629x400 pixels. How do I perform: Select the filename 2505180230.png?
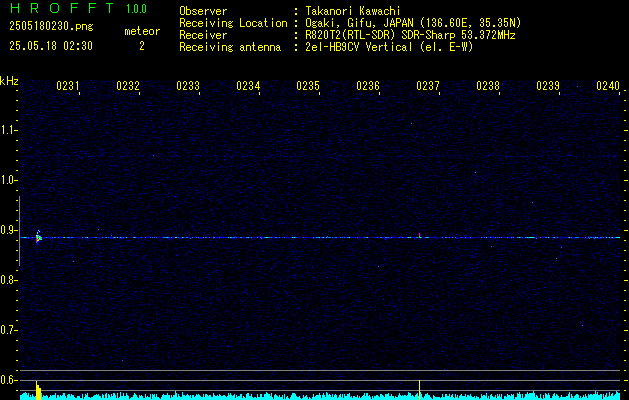pyautogui.click(x=51, y=27)
